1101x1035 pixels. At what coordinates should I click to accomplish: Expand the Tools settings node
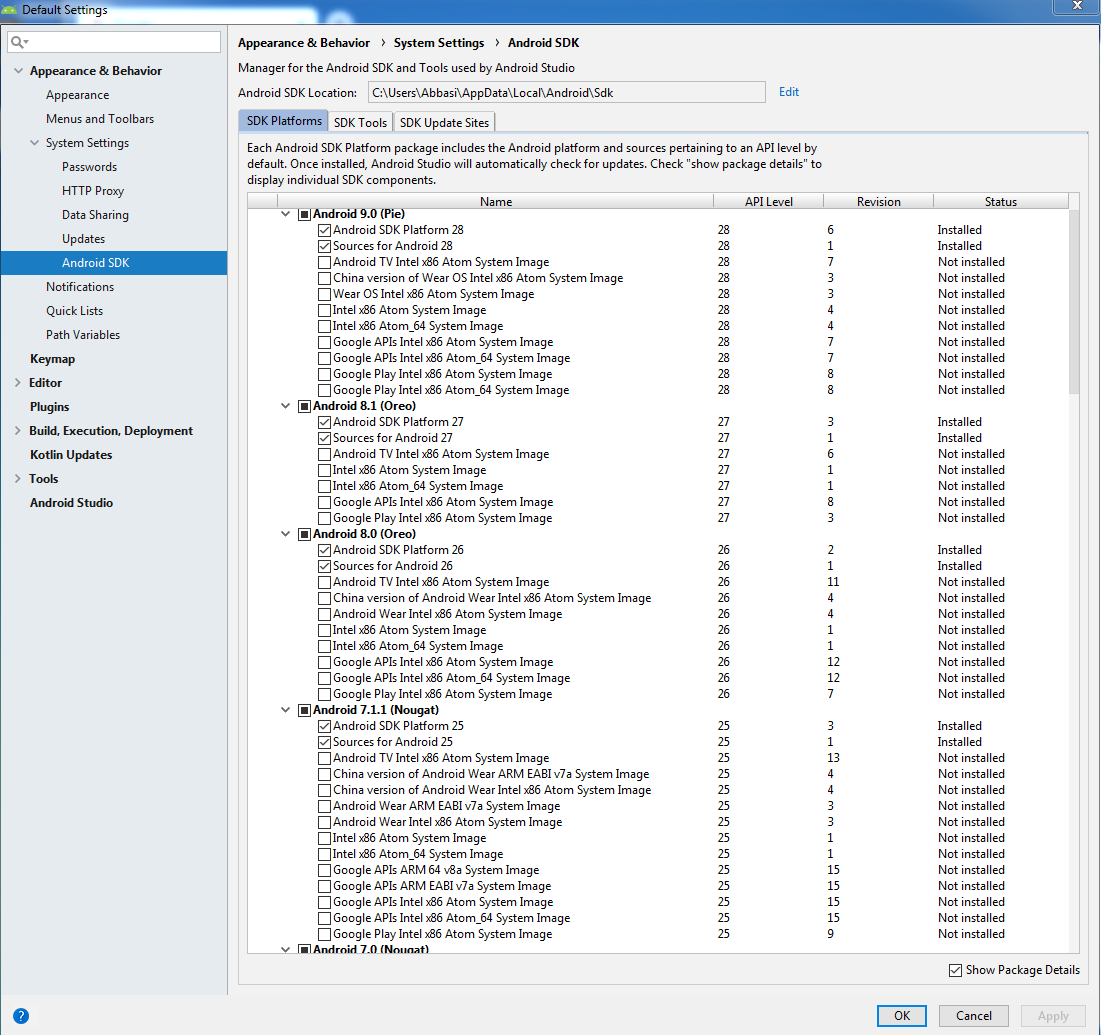click(x=18, y=479)
